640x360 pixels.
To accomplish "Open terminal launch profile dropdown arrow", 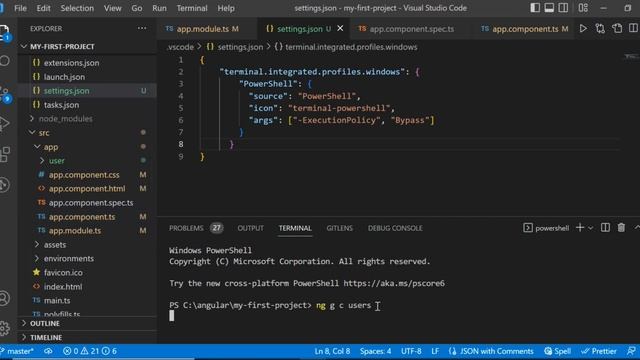I will pyautogui.click(x=590, y=228).
